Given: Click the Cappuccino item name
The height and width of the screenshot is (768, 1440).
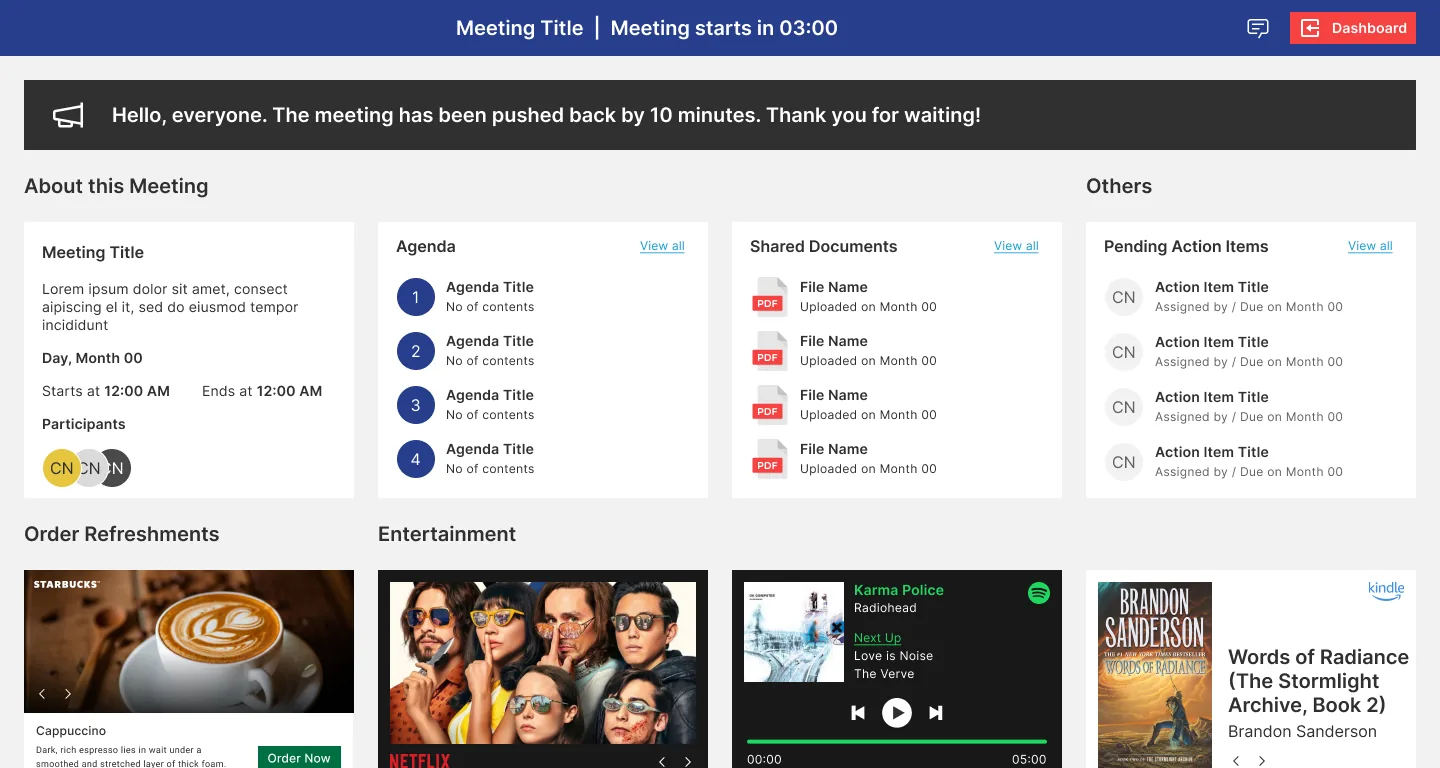Looking at the screenshot, I should pyautogui.click(x=71, y=731).
